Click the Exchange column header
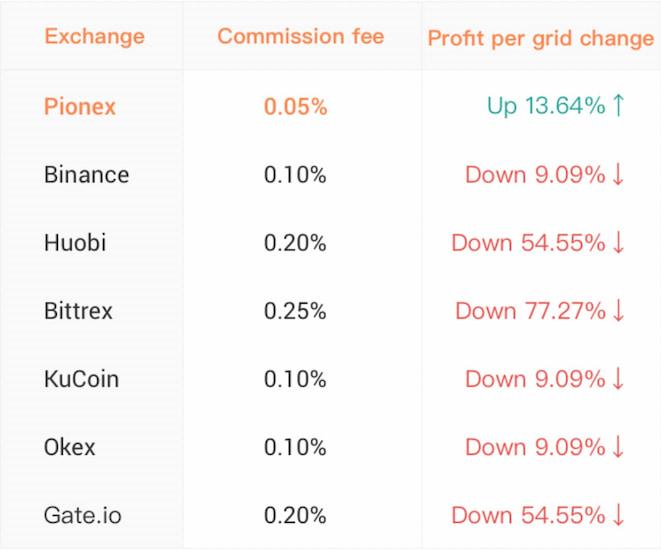This screenshot has height=550, width=661. click(94, 37)
